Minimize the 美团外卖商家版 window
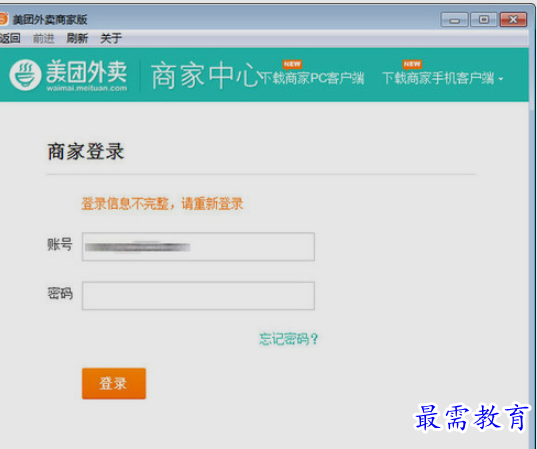Image resolution: width=537 pixels, height=449 pixels. [x=454, y=20]
